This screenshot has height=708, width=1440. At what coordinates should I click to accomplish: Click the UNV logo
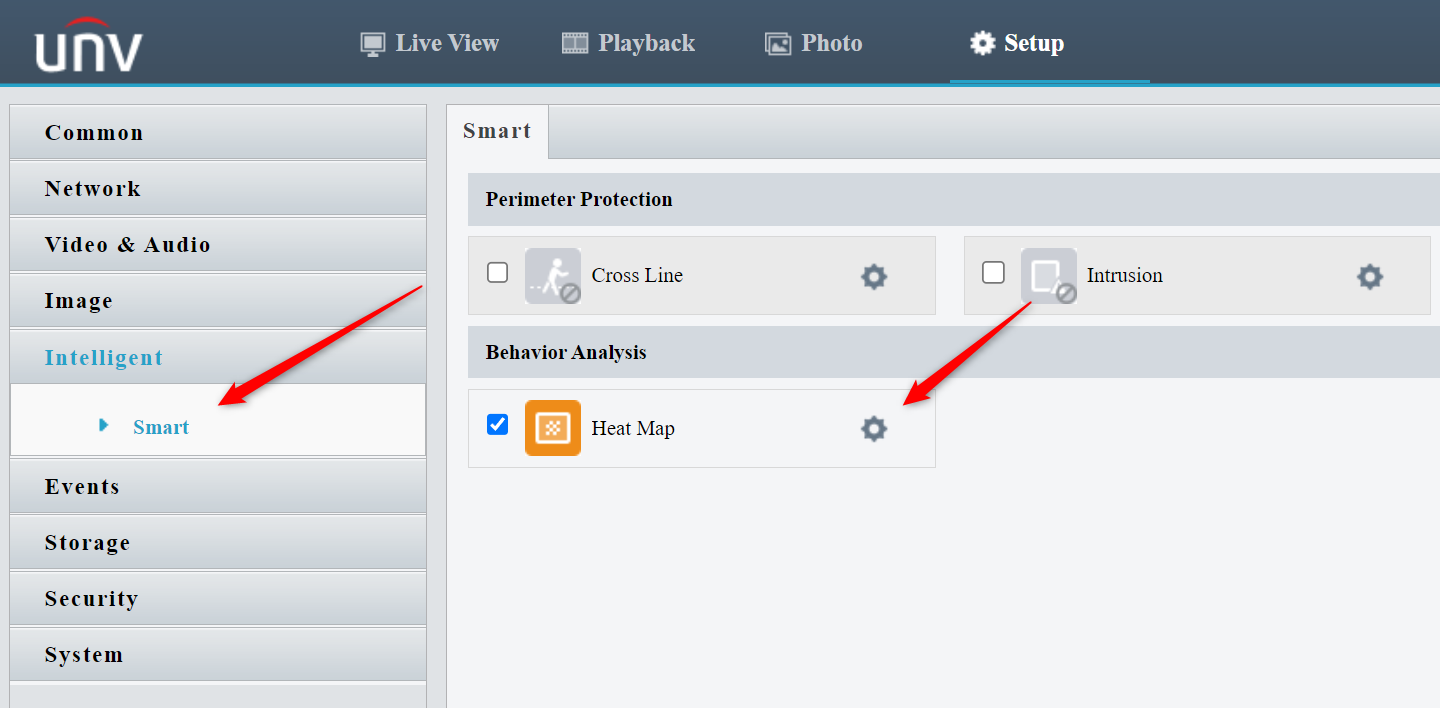coord(89,45)
